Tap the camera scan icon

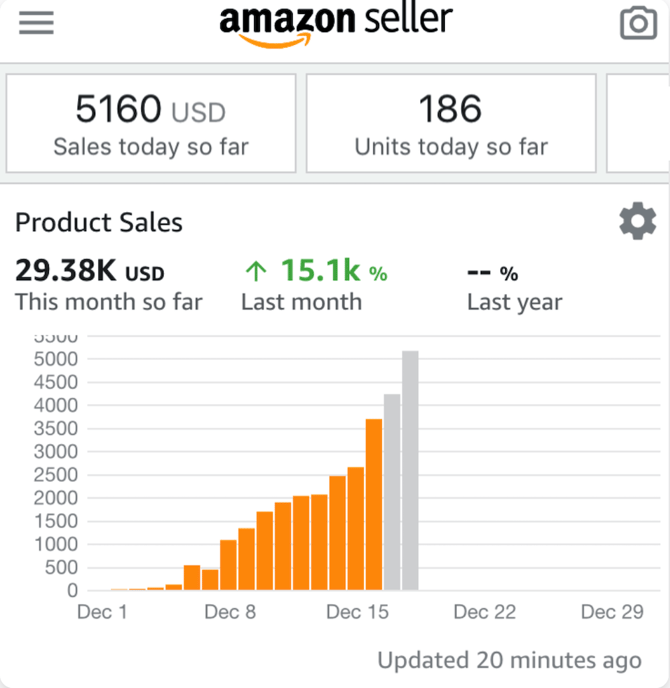pyautogui.click(x=639, y=22)
